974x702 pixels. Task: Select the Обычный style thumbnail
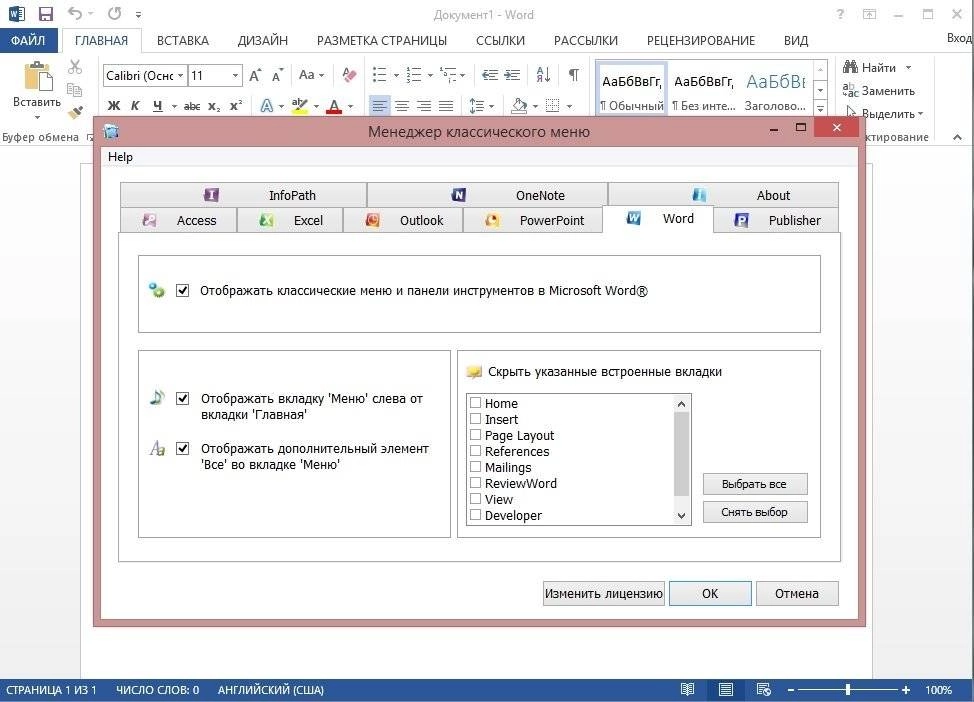tap(632, 88)
